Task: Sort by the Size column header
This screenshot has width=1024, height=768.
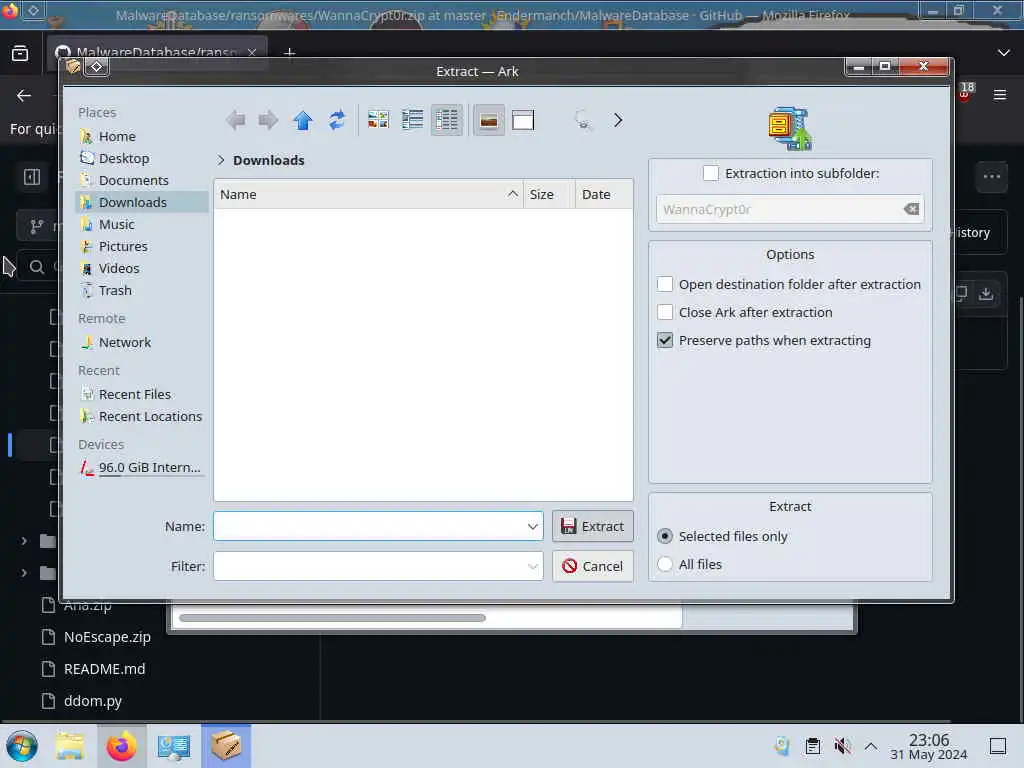Action: click(549, 195)
